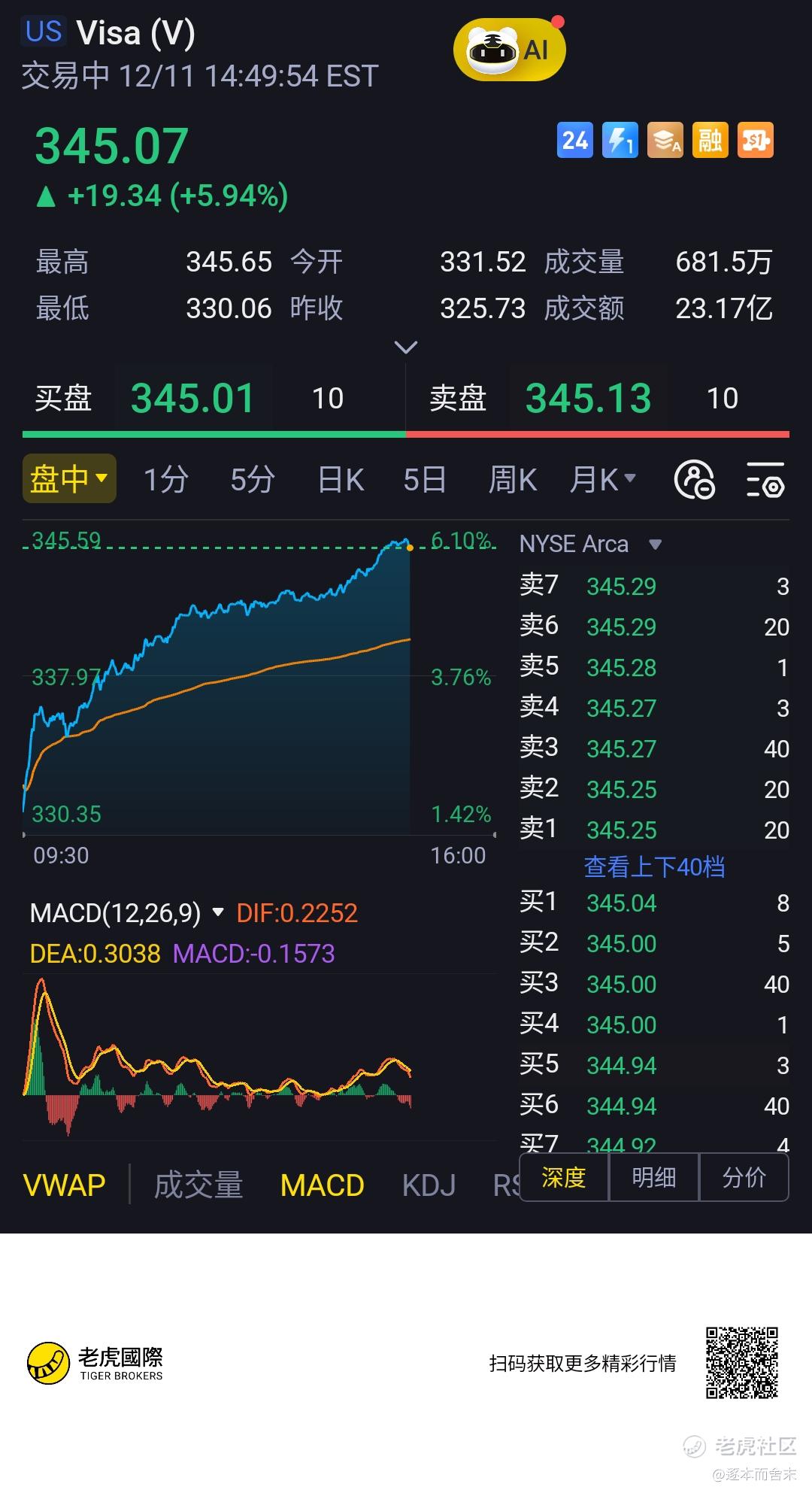Image resolution: width=812 pixels, height=1493 pixels.
Task: Open chart settings icon
Action: click(x=766, y=480)
